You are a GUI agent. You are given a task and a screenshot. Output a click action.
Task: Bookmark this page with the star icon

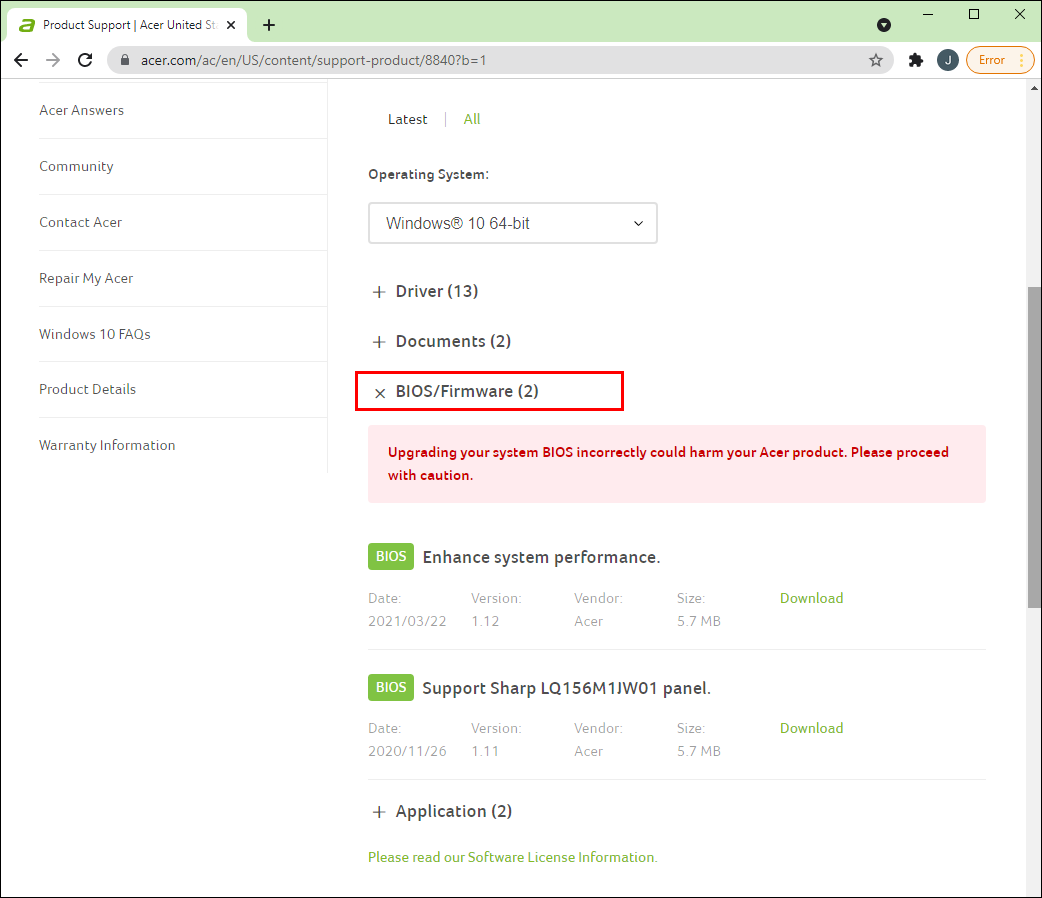[876, 60]
